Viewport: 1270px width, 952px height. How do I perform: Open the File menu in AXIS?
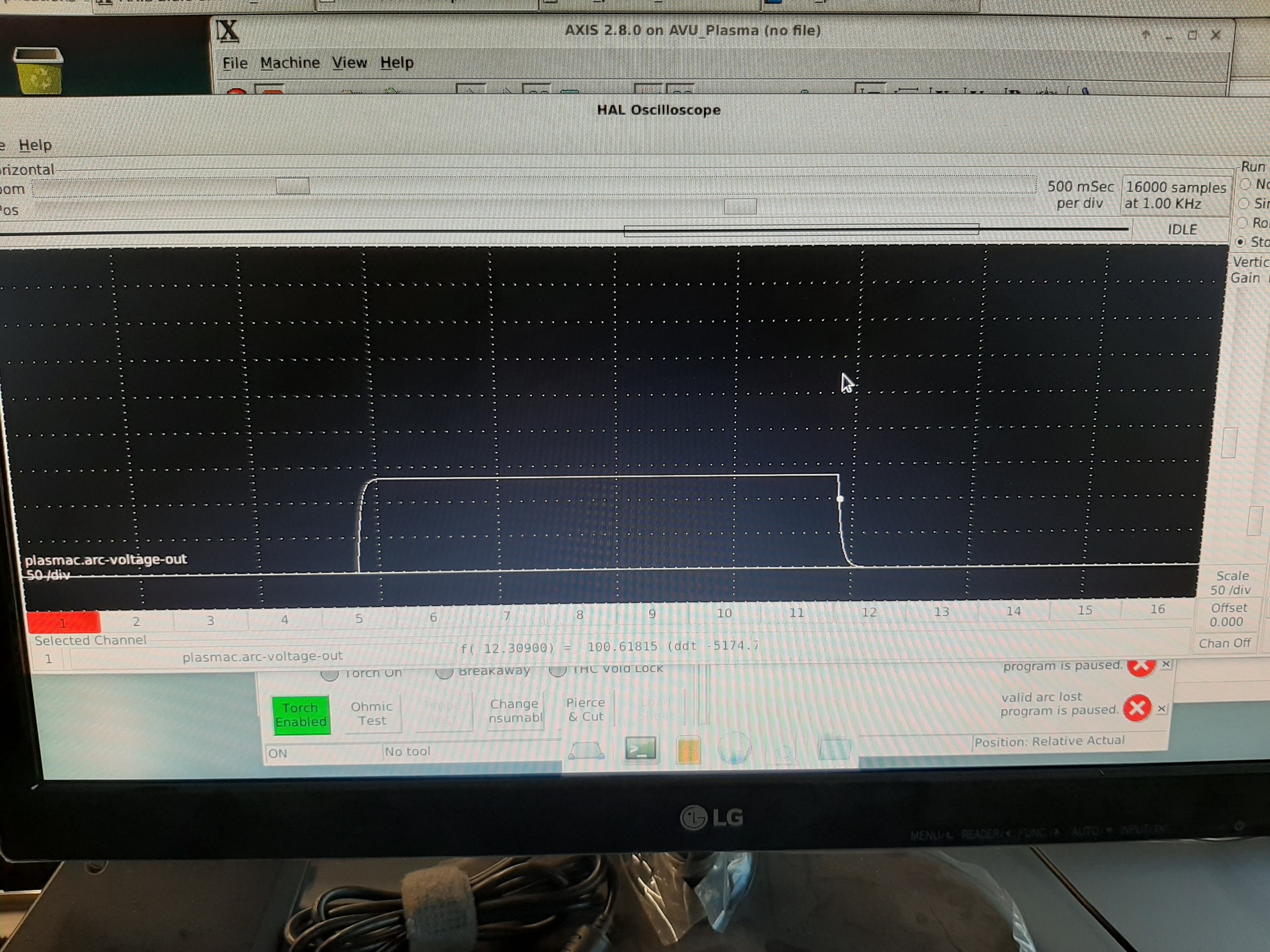coord(235,62)
